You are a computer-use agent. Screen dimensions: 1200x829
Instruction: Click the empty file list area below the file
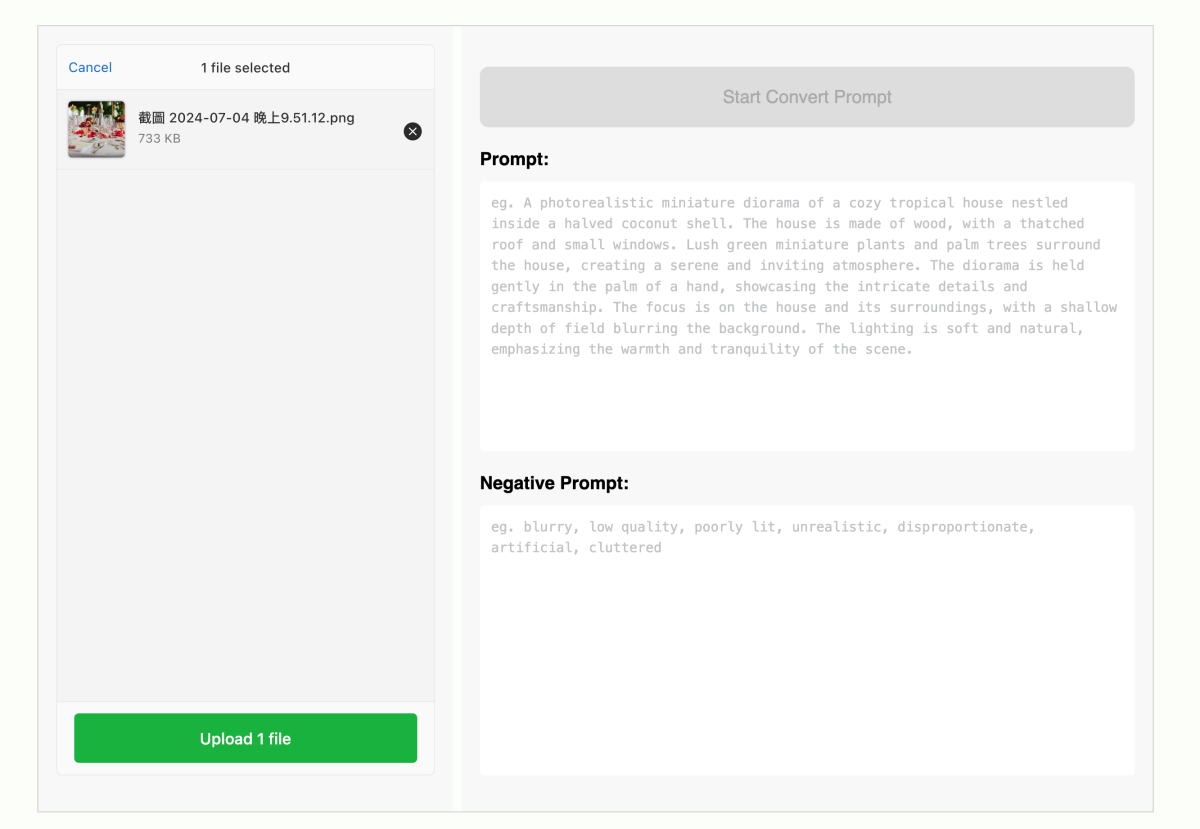245,430
